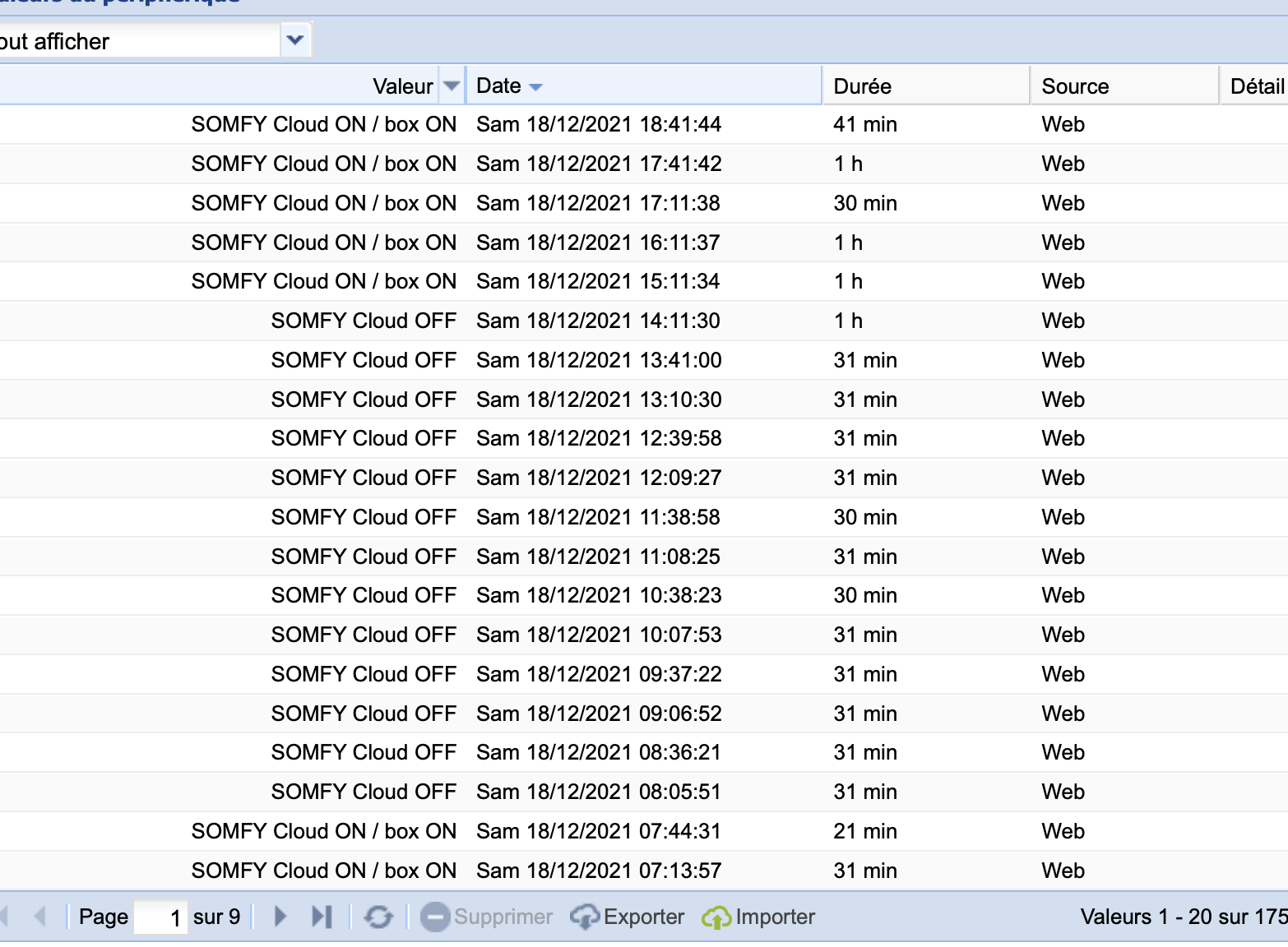Image resolution: width=1288 pixels, height=947 pixels.
Task: Select the '41 min' duration cell
Action: [865, 124]
